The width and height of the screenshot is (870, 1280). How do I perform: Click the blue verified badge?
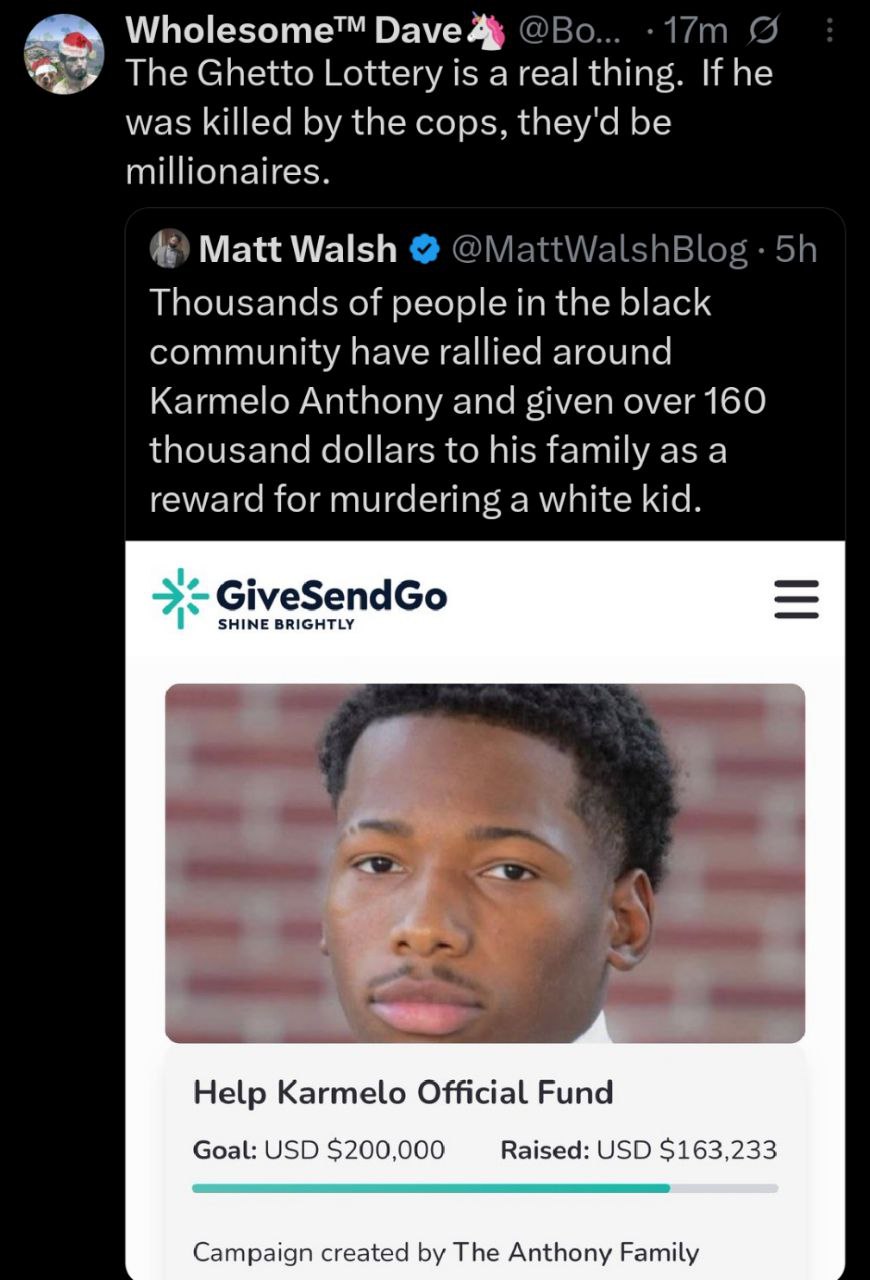[426, 250]
